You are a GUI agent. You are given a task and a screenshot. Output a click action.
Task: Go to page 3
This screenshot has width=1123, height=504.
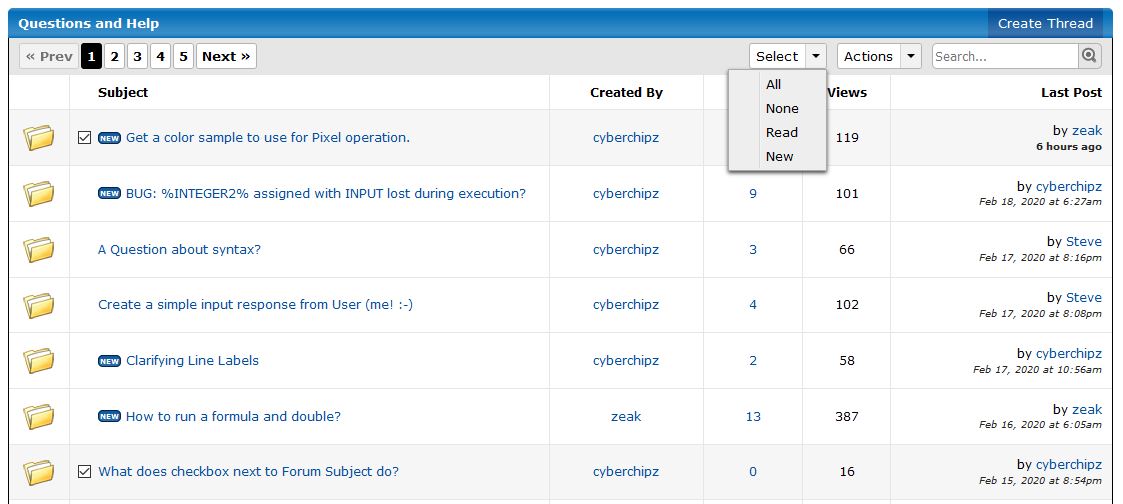(137, 57)
